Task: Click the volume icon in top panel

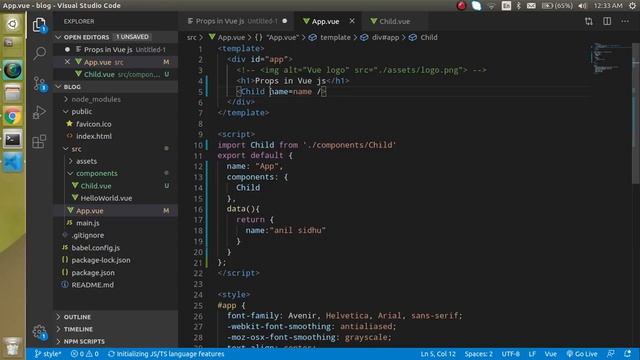Action: point(582,6)
